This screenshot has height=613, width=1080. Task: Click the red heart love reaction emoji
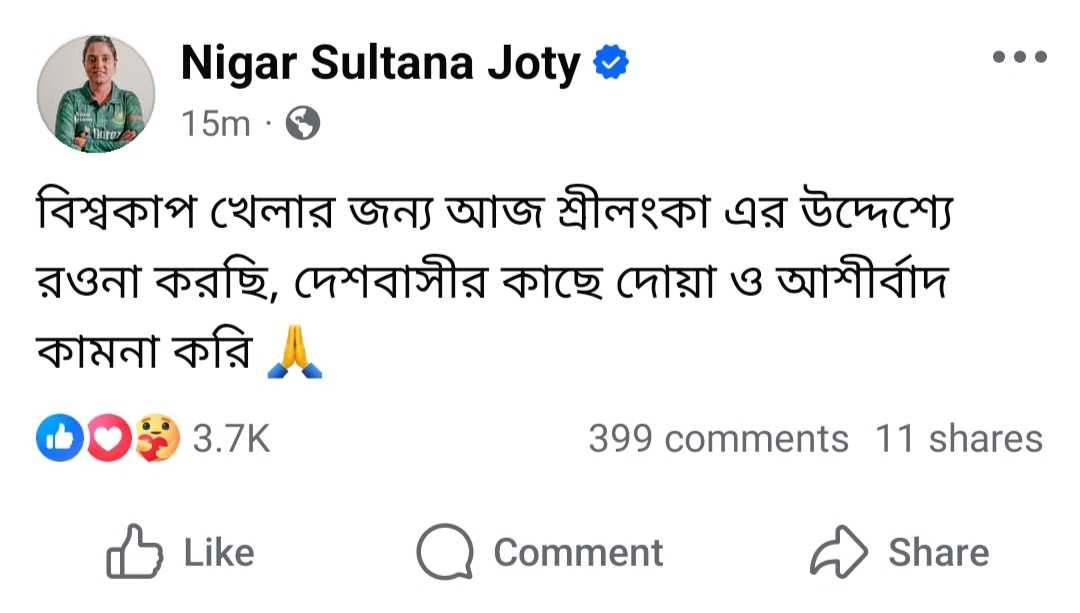107,438
